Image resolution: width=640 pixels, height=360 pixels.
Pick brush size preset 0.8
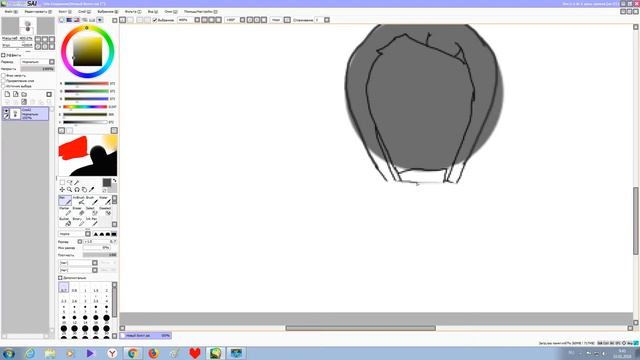(x=74, y=288)
